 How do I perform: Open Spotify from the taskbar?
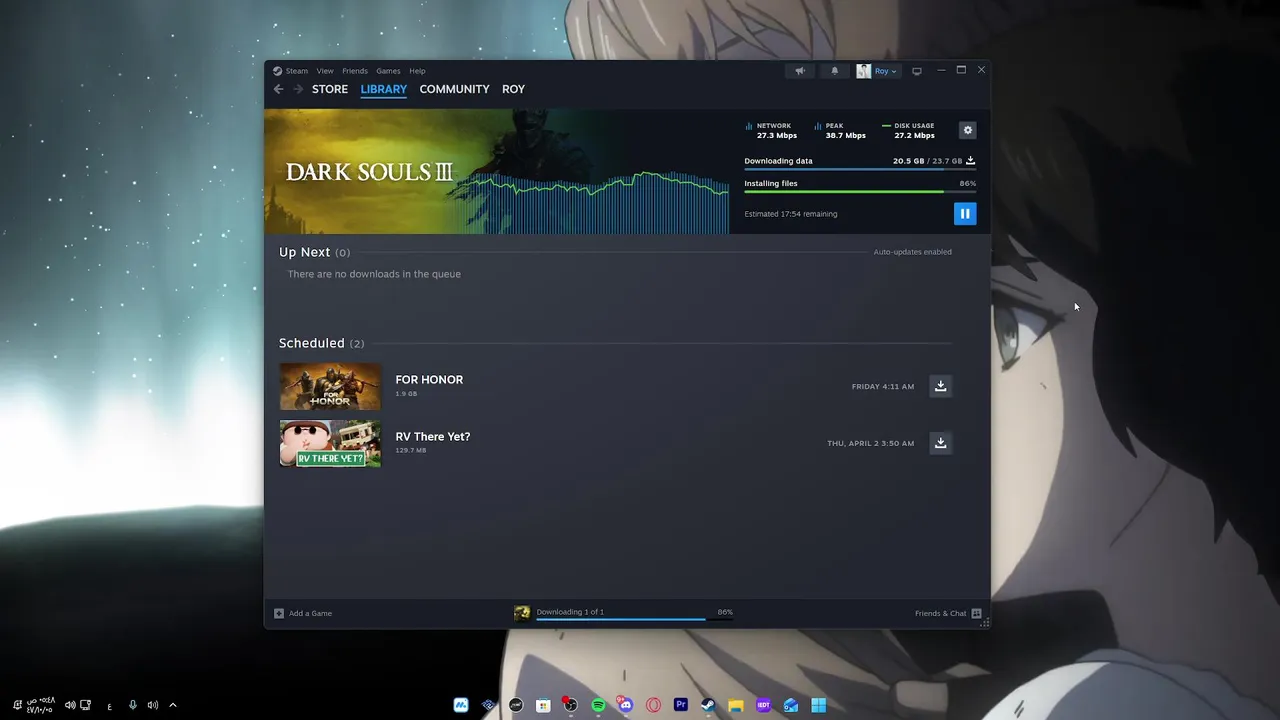(598, 705)
